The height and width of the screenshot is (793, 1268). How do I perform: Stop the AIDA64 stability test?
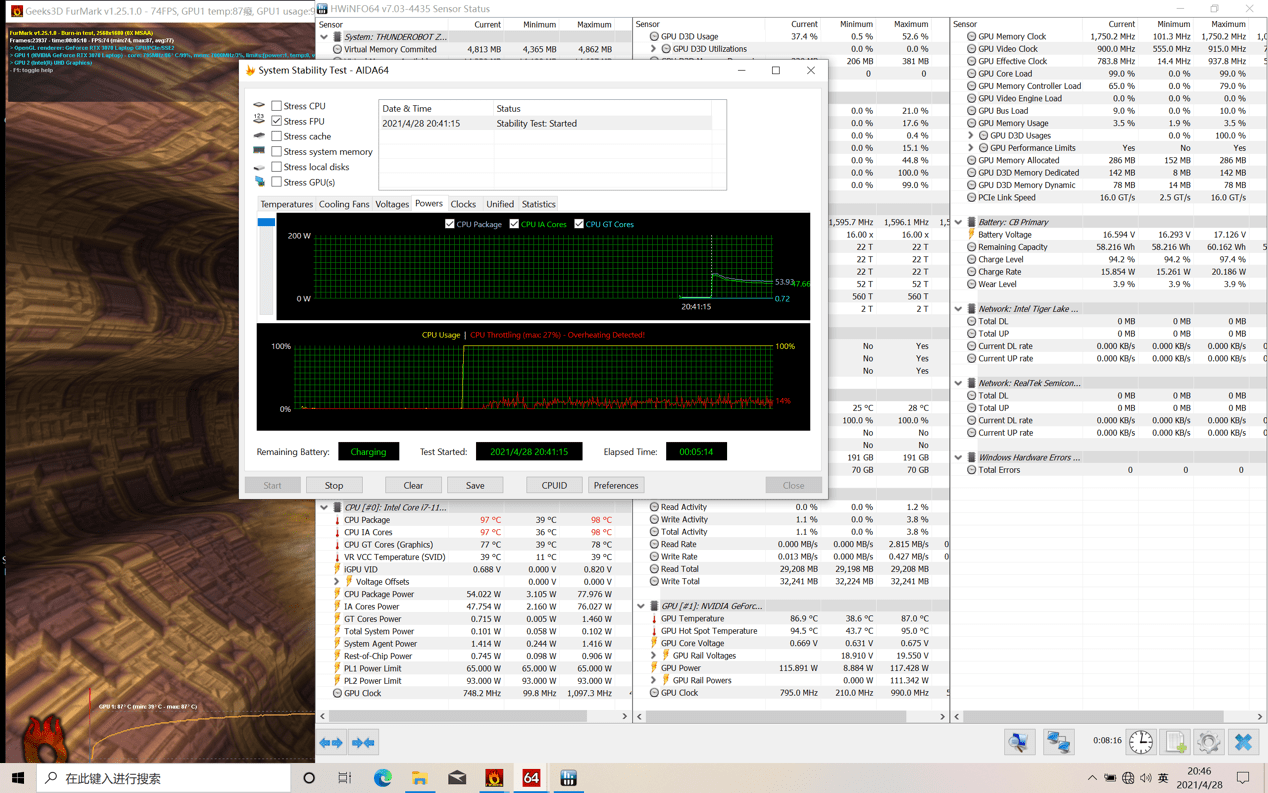pos(334,485)
